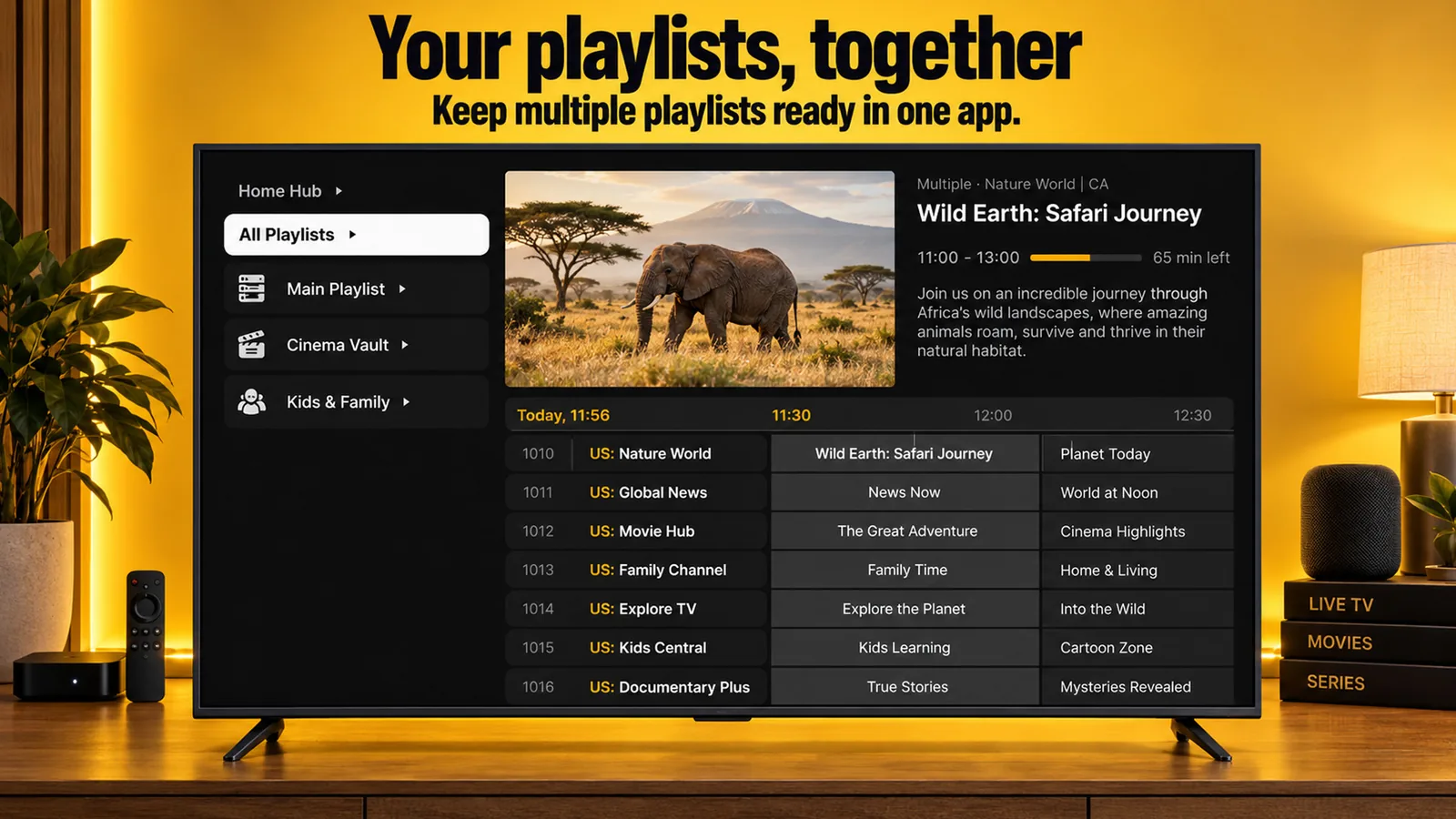This screenshot has height=819, width=1456.
Task: Expand the Cinema Vault arrow
Action: pos(405,345)
